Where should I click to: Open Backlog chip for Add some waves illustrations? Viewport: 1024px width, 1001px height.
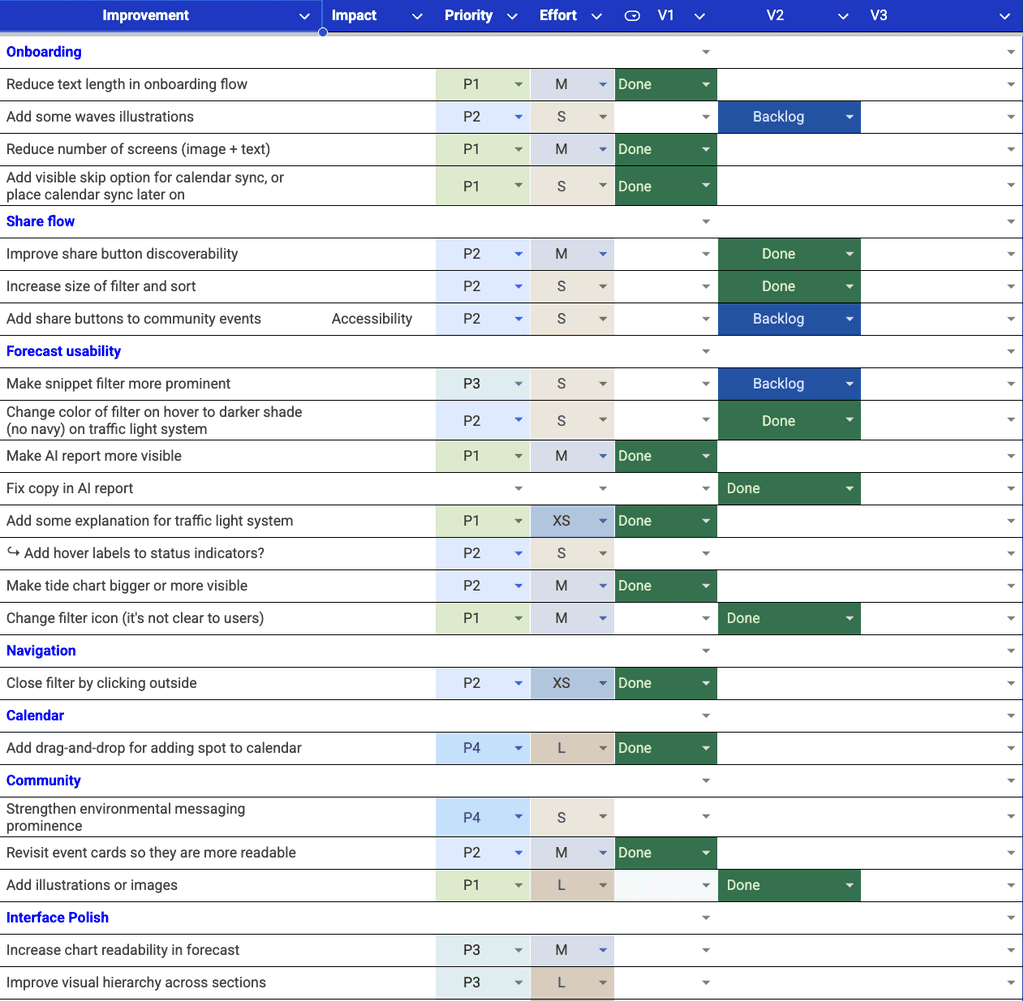tap(789, 117)
